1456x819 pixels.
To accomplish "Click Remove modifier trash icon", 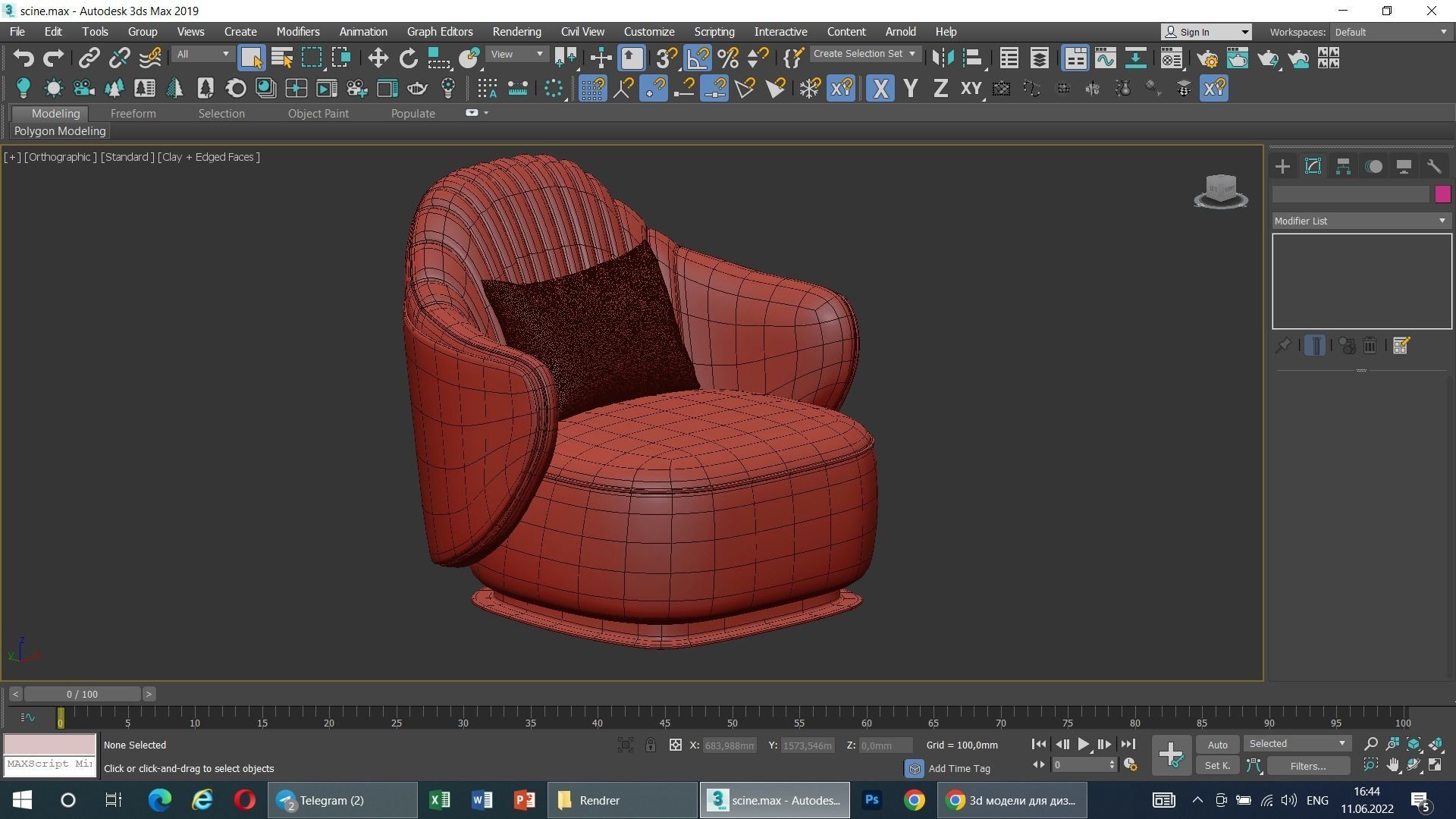I will pos(1370,346).
